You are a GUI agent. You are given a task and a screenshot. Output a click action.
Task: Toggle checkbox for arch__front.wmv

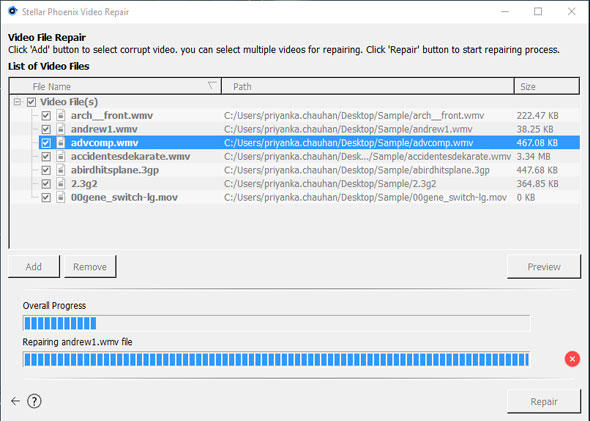point(46,116)
